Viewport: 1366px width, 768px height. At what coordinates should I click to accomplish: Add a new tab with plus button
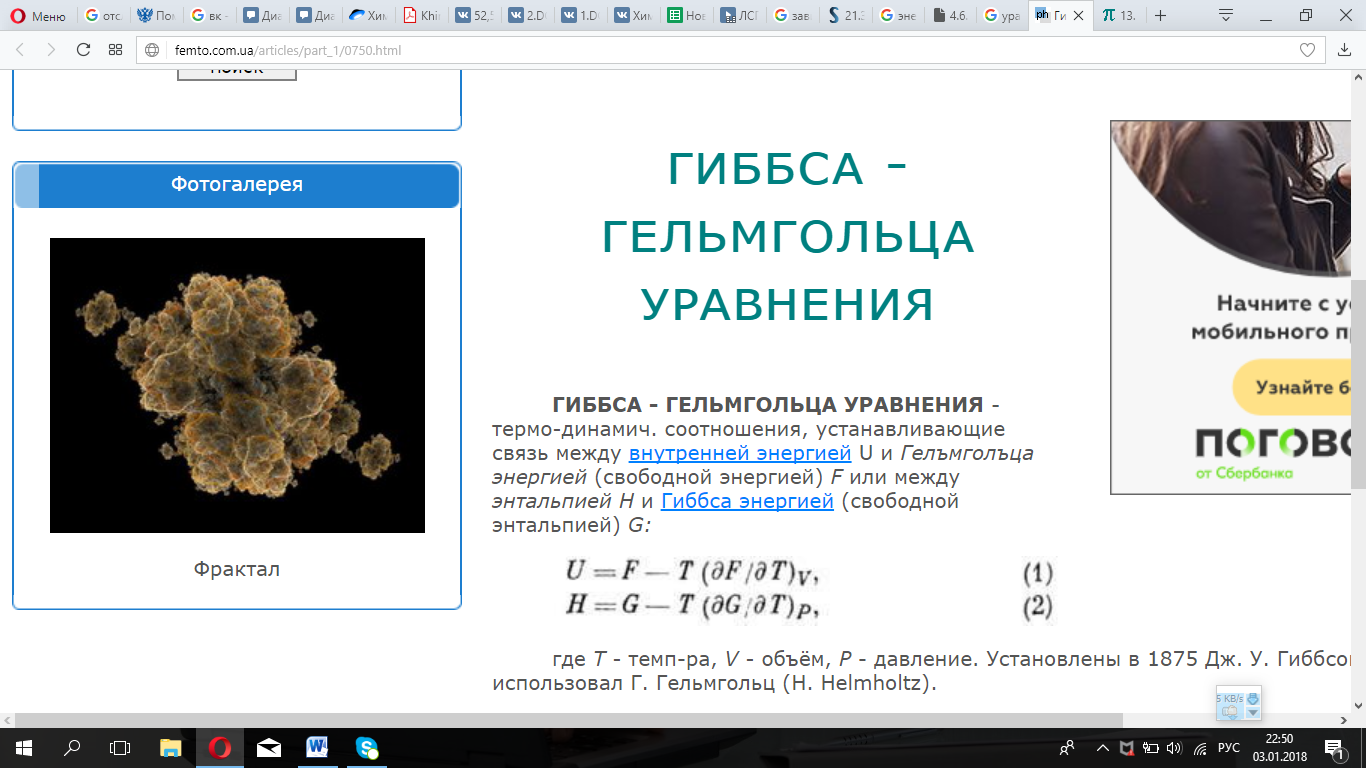pyautogui.click(x=1160, y=16)
